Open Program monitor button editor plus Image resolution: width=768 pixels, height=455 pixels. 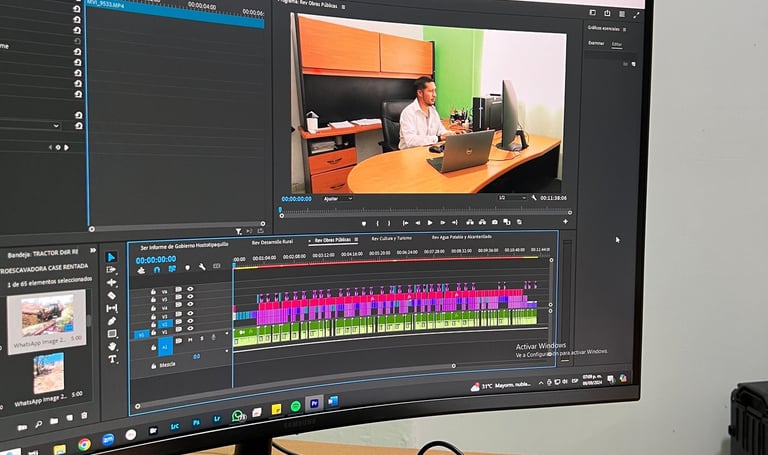[x=565, y=221]
